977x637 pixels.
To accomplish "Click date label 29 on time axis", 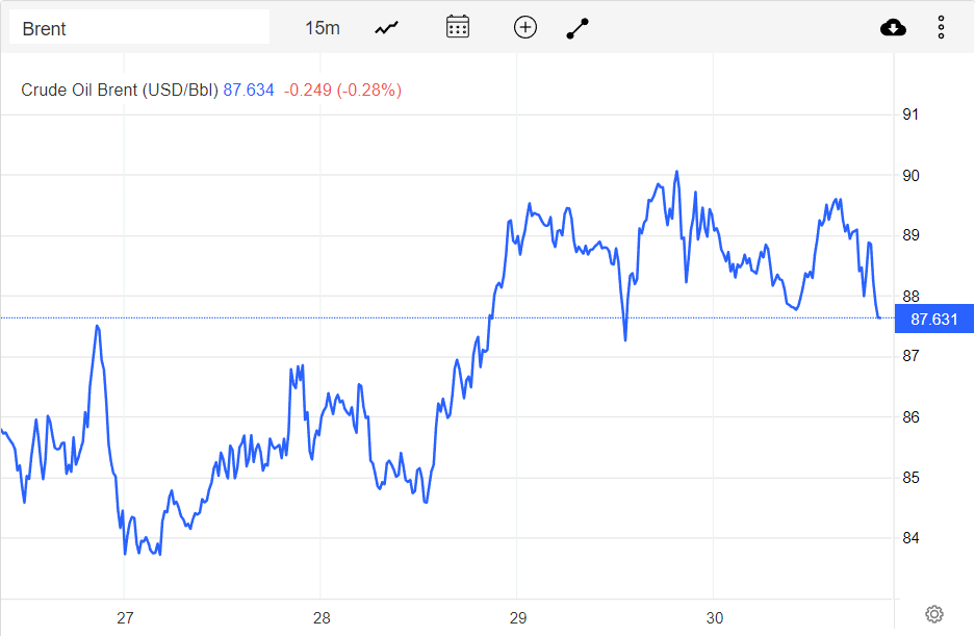I will [x=517, y=617].
